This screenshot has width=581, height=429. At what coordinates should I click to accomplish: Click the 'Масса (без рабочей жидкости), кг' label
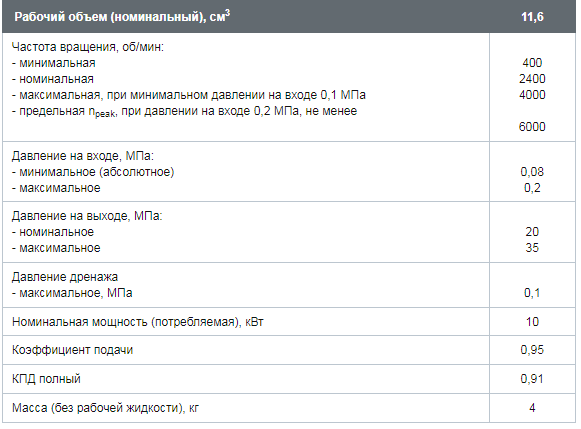(106, 408)
